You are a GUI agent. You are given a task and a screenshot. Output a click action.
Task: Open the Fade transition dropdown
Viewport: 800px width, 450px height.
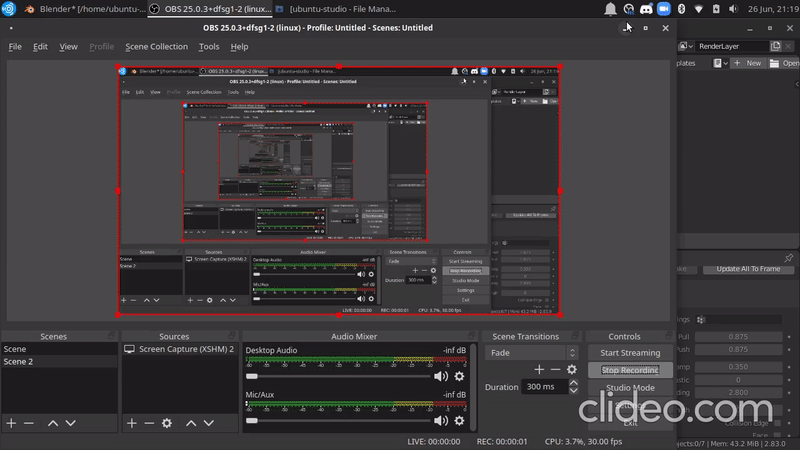pyautogui.click(x=531, y=353)
